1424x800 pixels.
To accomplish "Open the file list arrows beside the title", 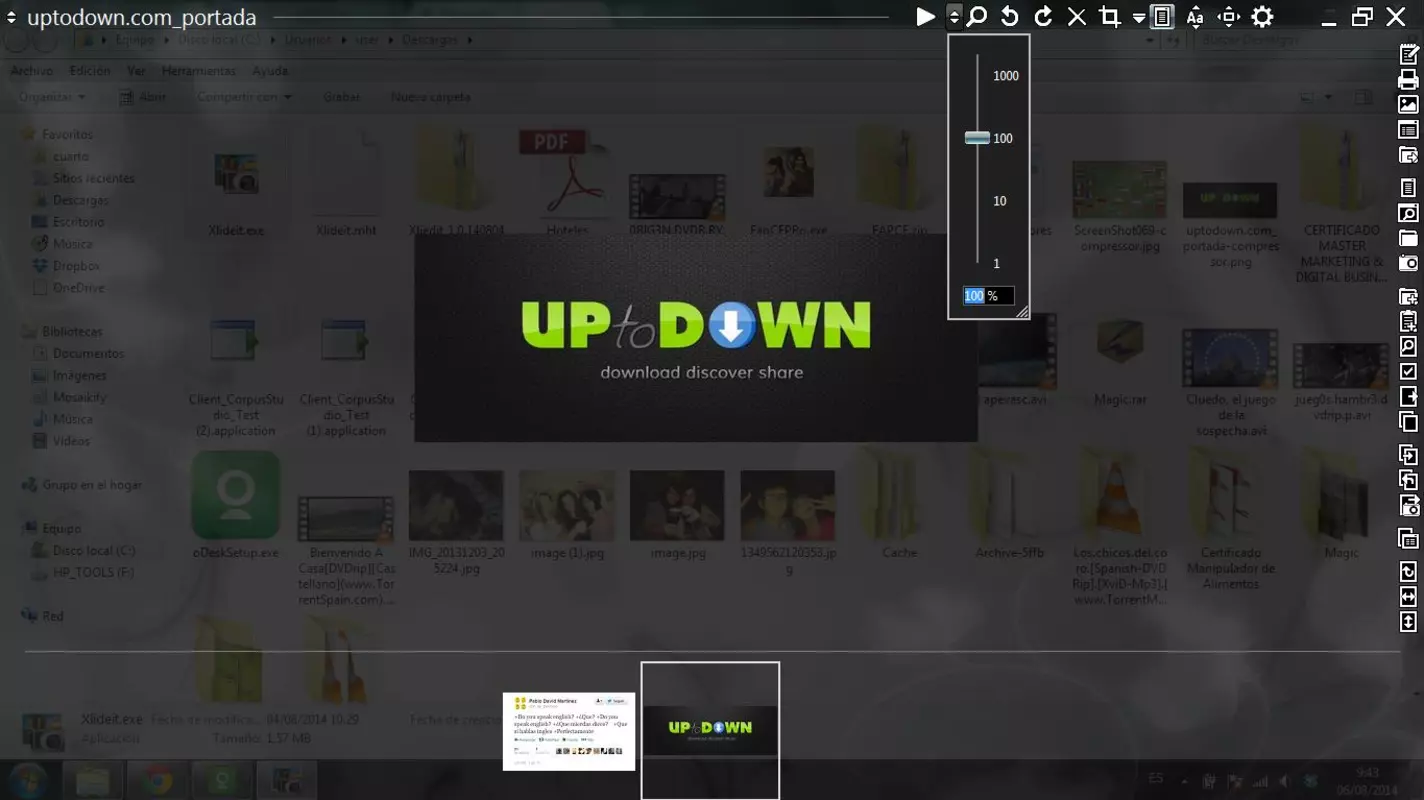I will pyautogui.click(x=12, y=18).
